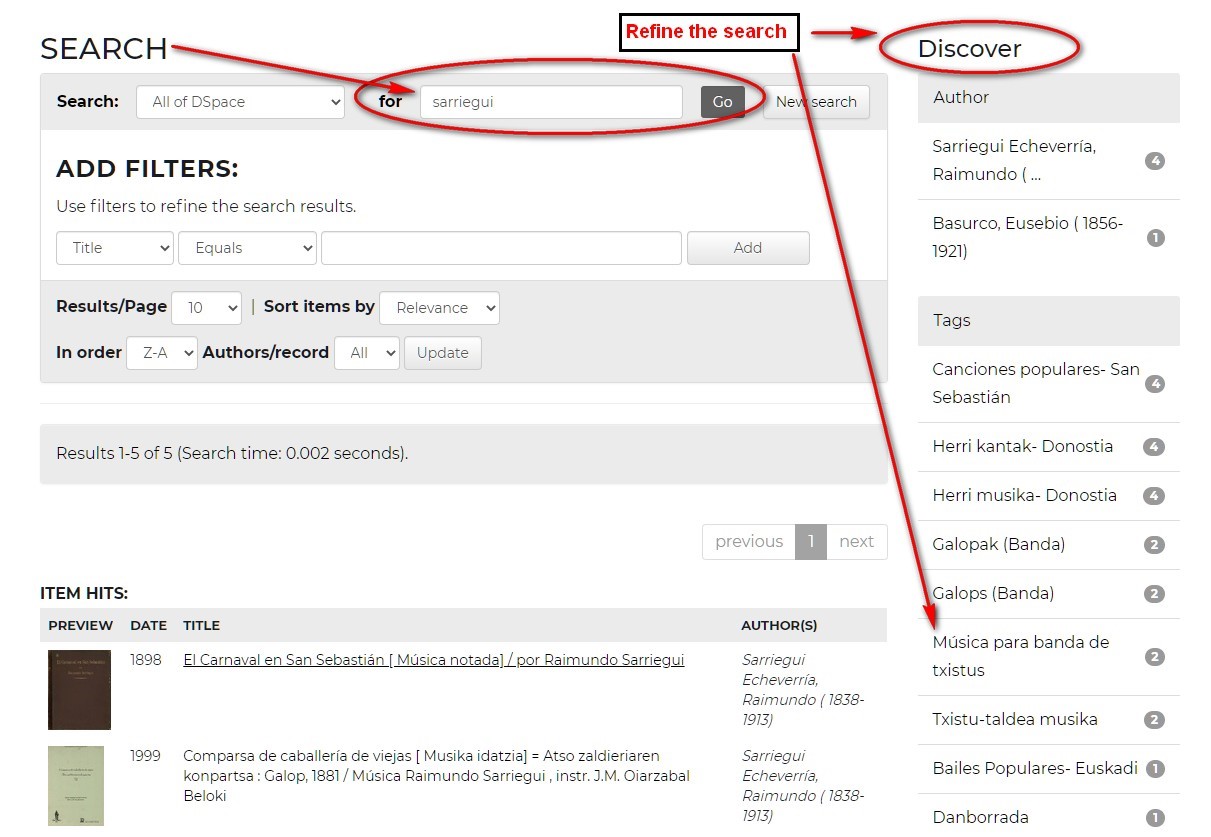The width and height of the screenshot is (1211, 837).
Task: Select the 'Herri kantak- Donostia' tag
Action: [x=1022, y=447]
